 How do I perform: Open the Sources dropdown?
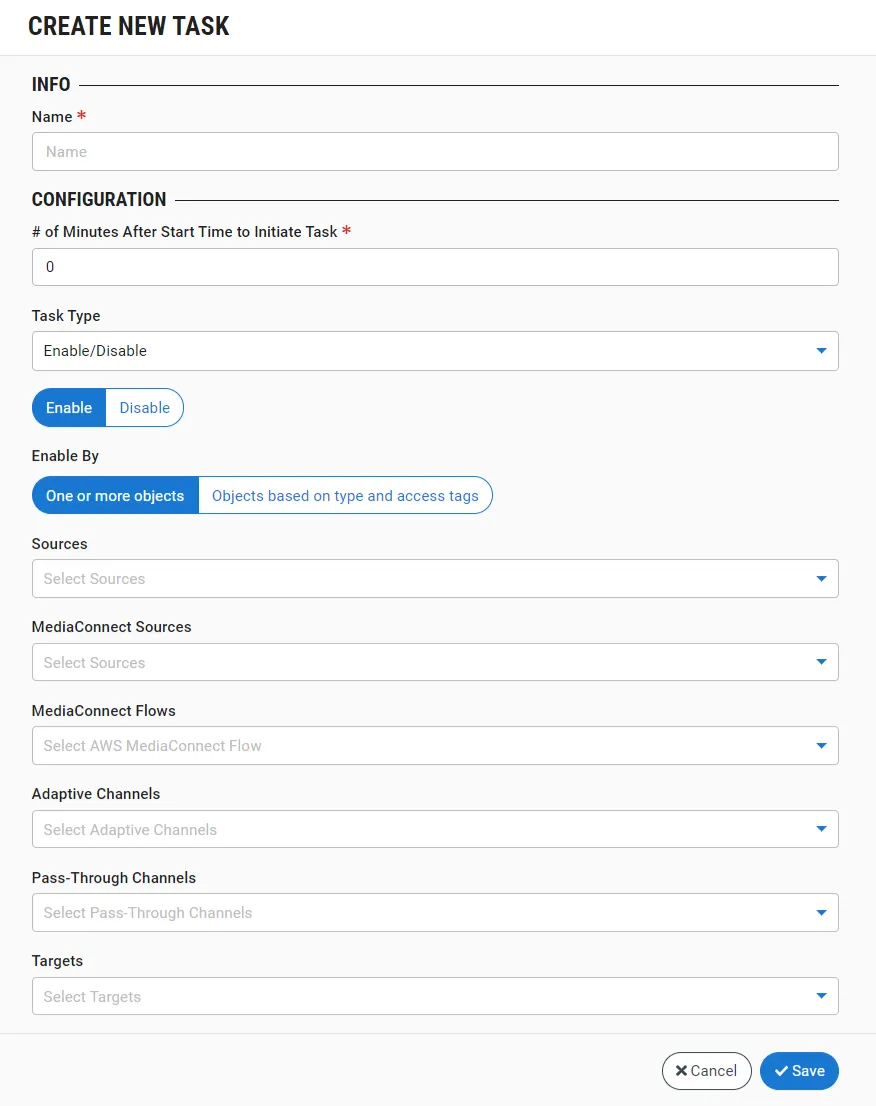pyautogui.click(x=435, y=578)
